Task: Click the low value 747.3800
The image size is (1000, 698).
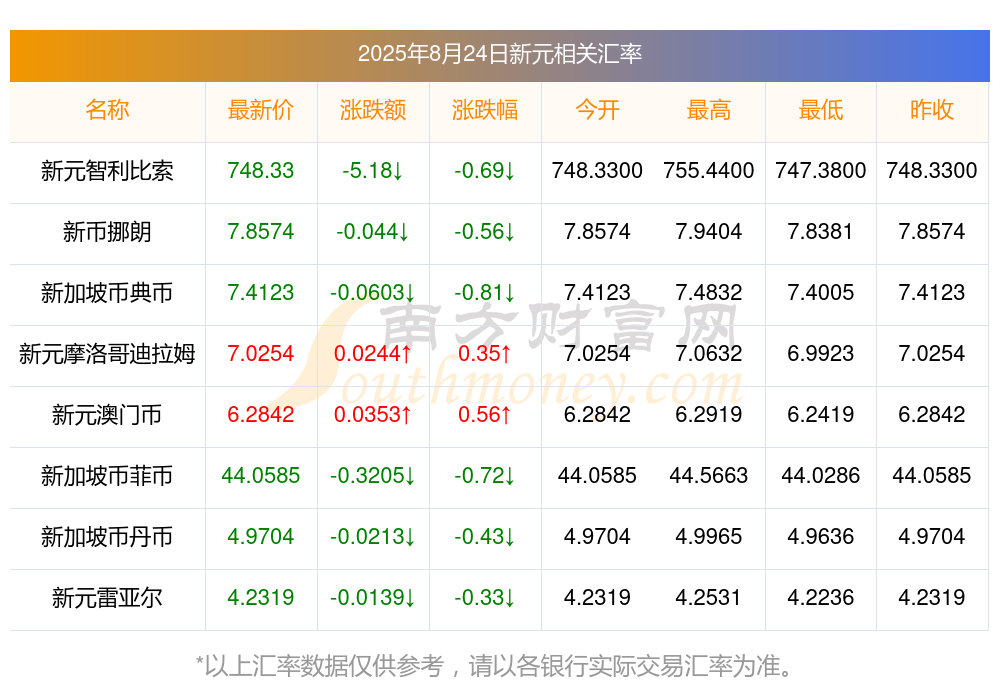Action: coord(821,170)
